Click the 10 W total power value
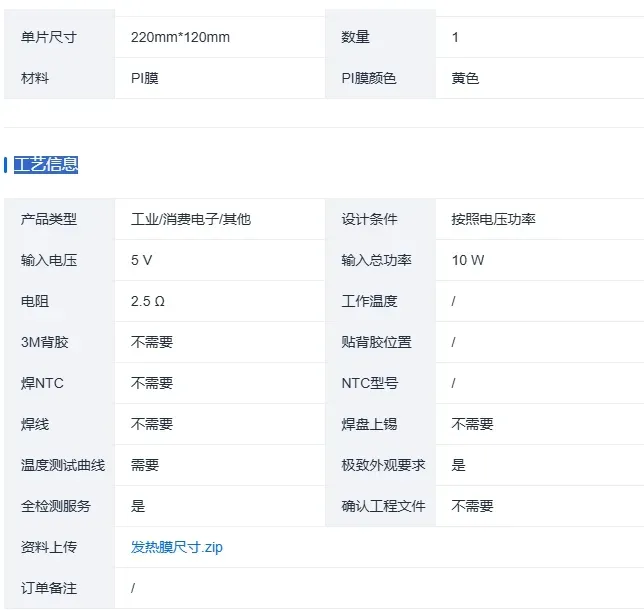This screenshot has width=644, height=610. (x=467, y=260)
